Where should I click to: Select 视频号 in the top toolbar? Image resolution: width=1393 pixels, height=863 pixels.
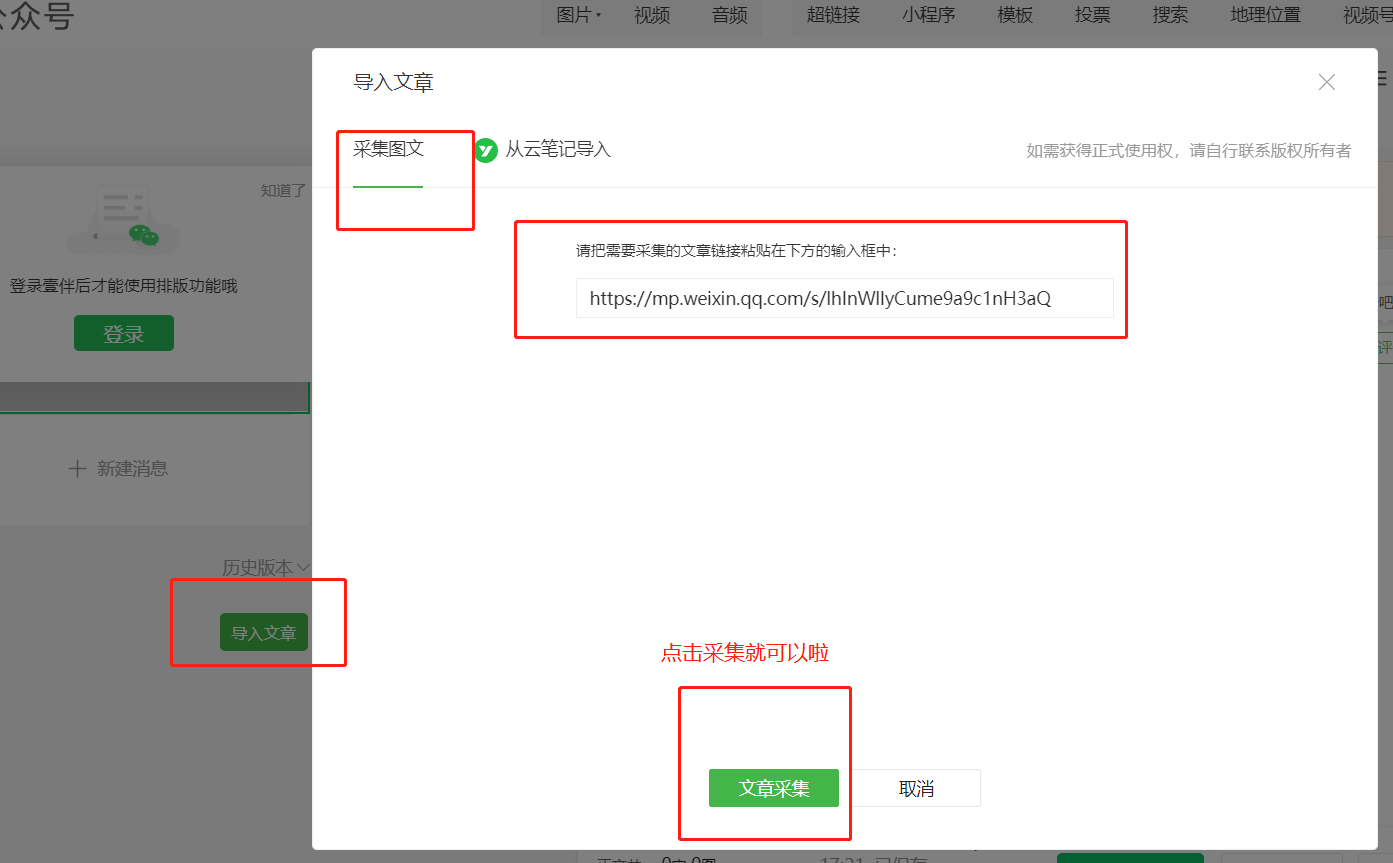tap(1368, 15)
